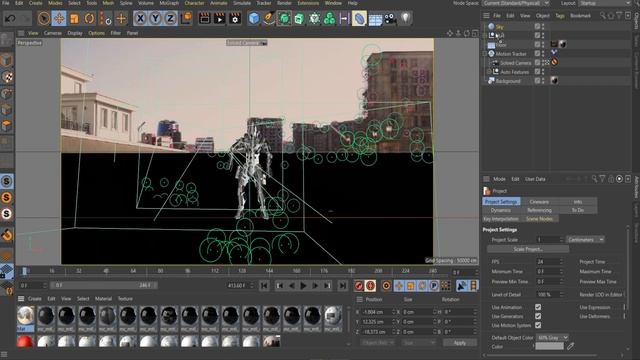Open the Default Object Color dropdown
The image size is (640, 360).
(552, 338)
